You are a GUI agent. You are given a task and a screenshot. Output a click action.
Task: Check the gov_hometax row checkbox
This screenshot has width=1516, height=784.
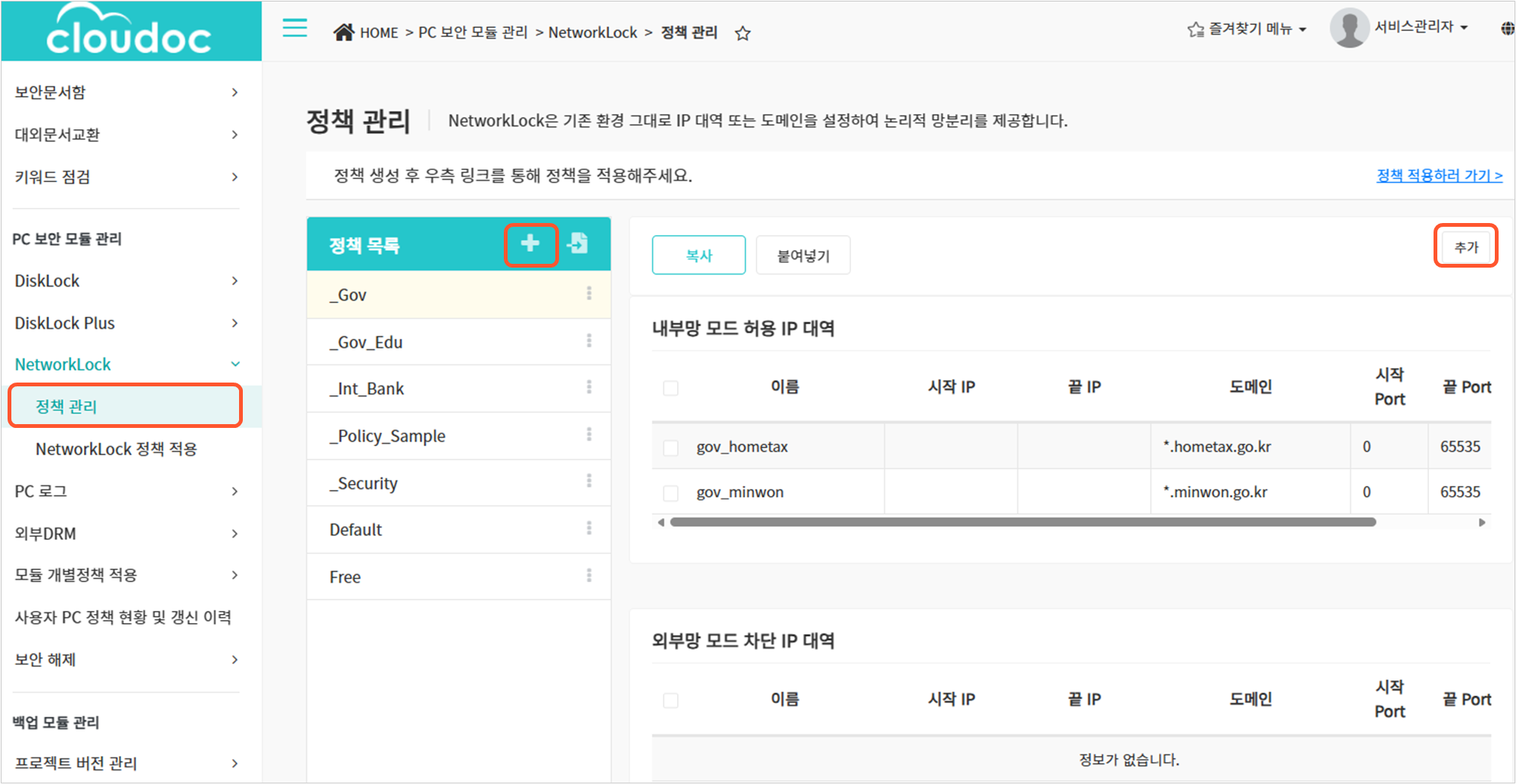(670, 448)
